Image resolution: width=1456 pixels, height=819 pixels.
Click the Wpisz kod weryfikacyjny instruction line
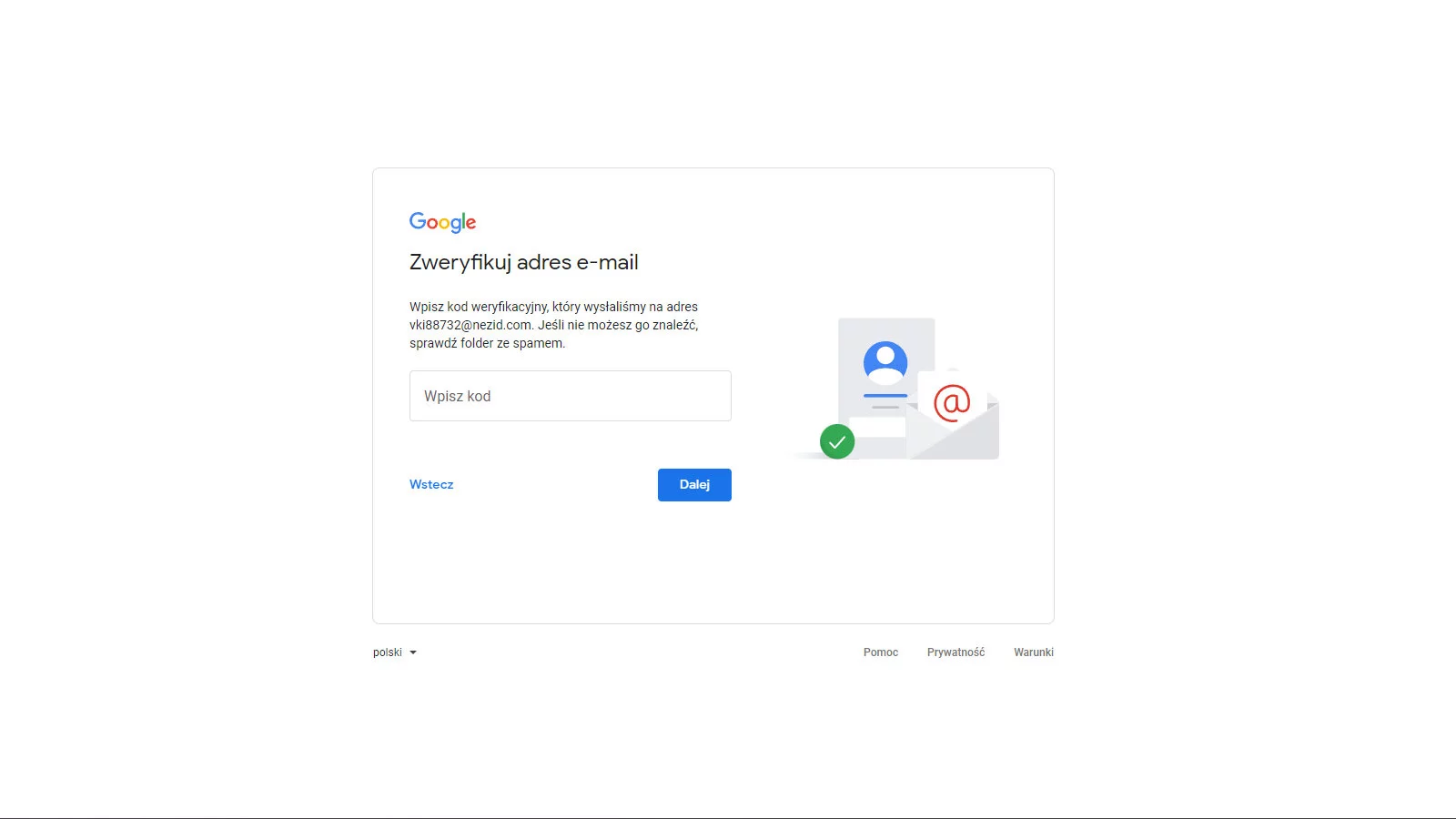pyautogui.click(x=553, y=307)
